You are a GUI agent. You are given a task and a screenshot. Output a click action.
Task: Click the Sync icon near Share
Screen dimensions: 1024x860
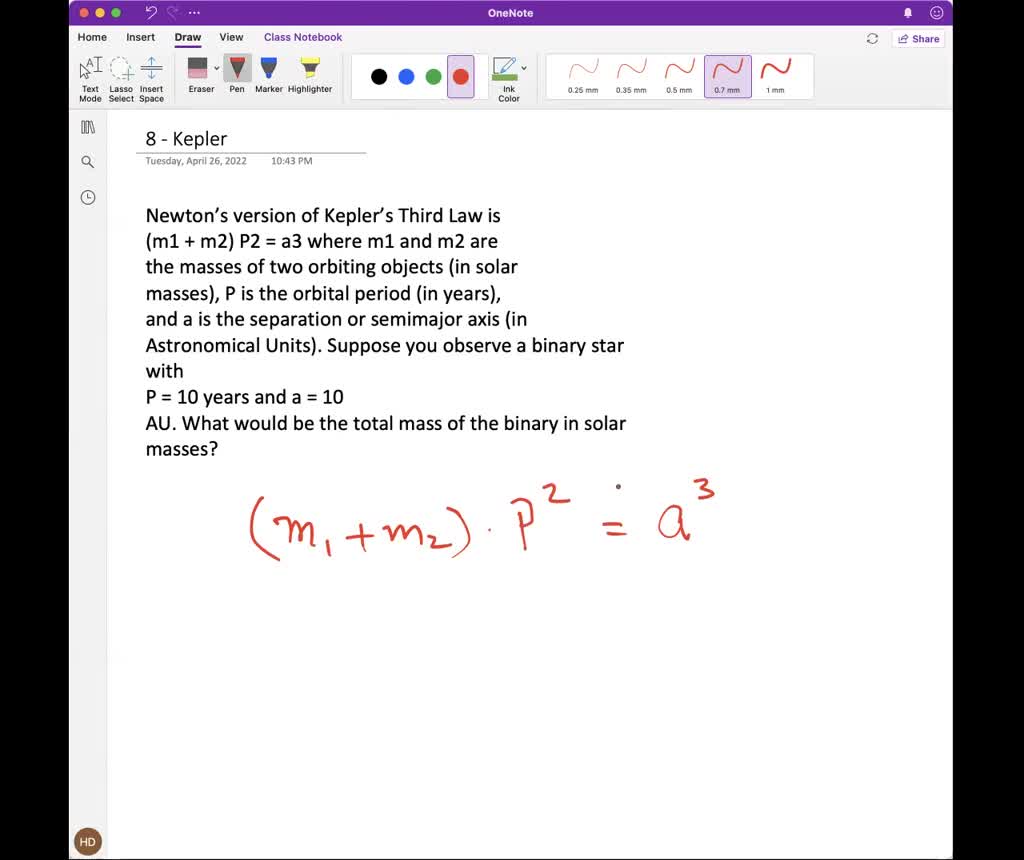point(871,38)
